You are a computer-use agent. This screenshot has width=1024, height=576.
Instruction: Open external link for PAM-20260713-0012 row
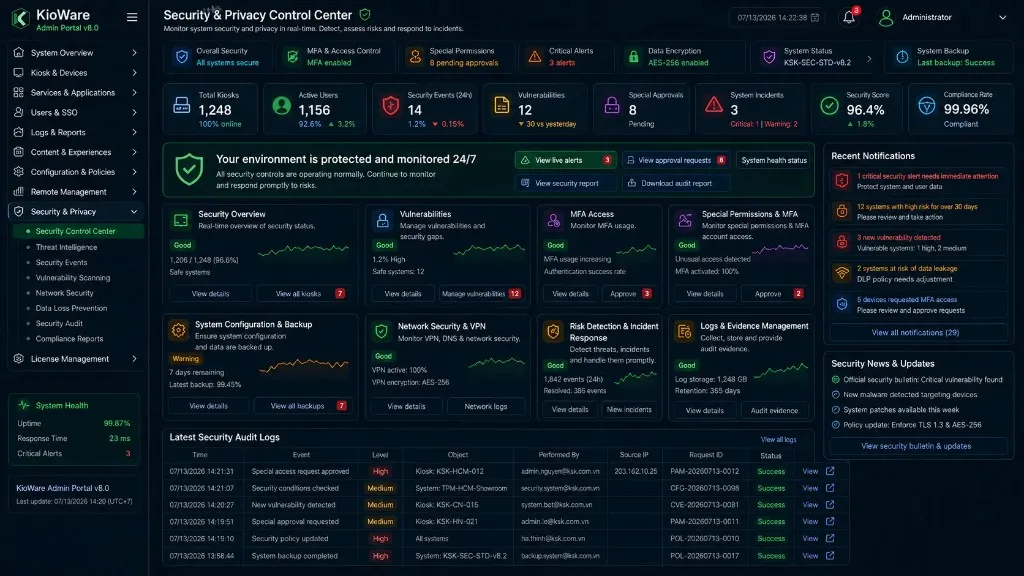coord(830,471)
